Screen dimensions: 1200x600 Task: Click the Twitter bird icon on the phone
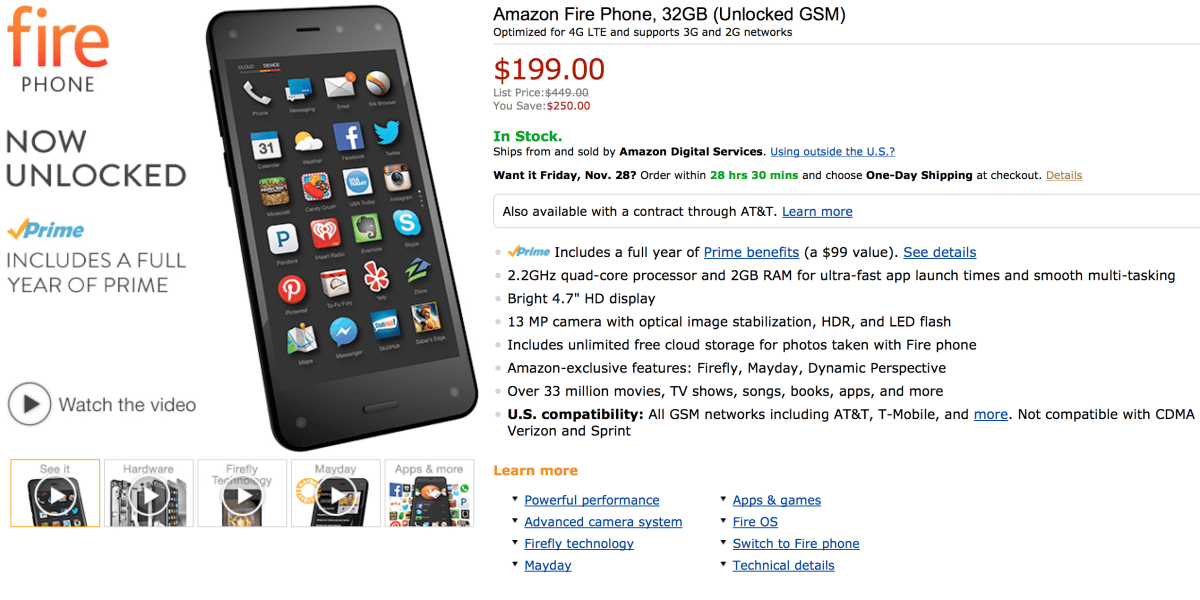point(388,133)
